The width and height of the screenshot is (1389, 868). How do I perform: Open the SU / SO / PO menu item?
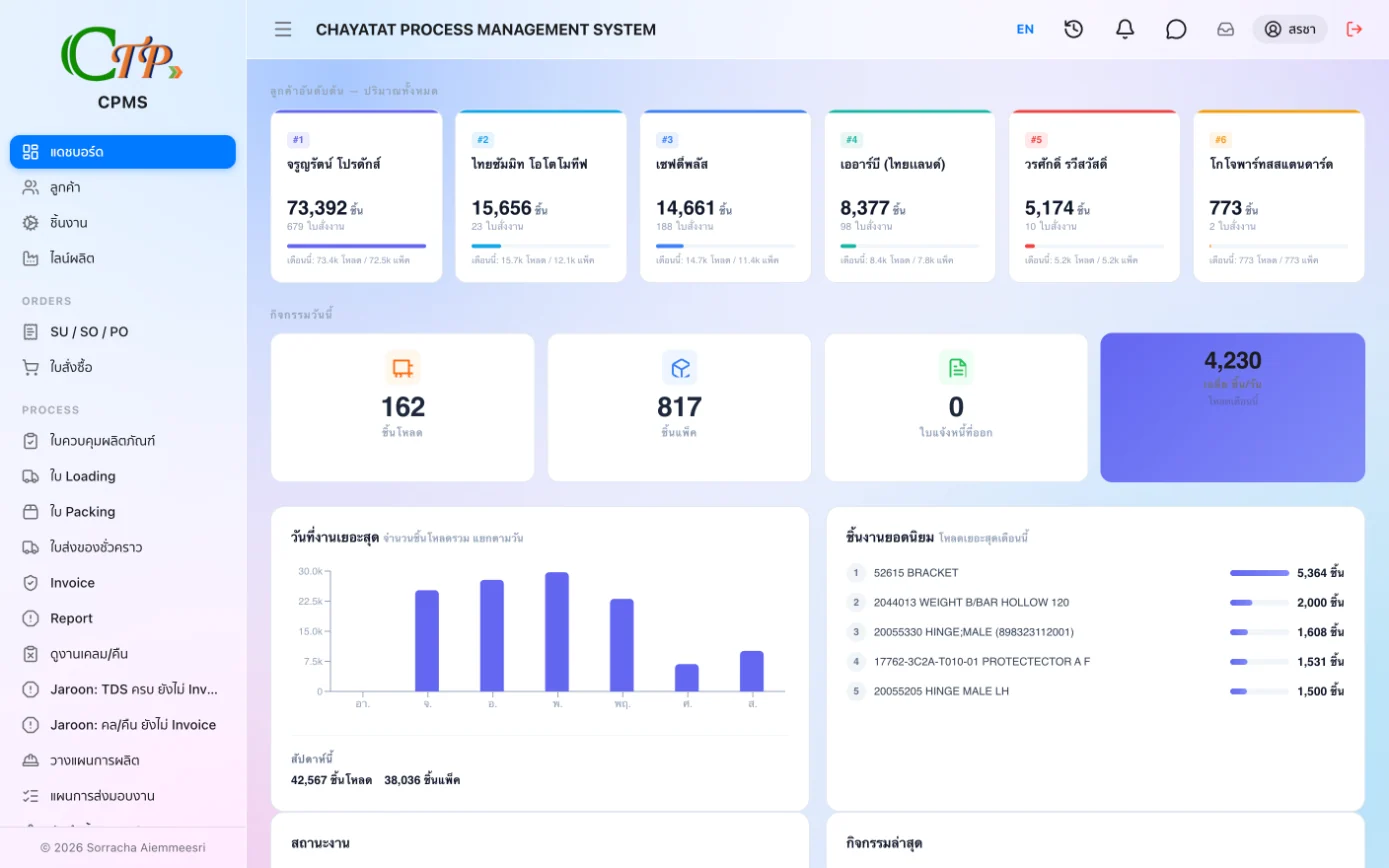[123, 332]
